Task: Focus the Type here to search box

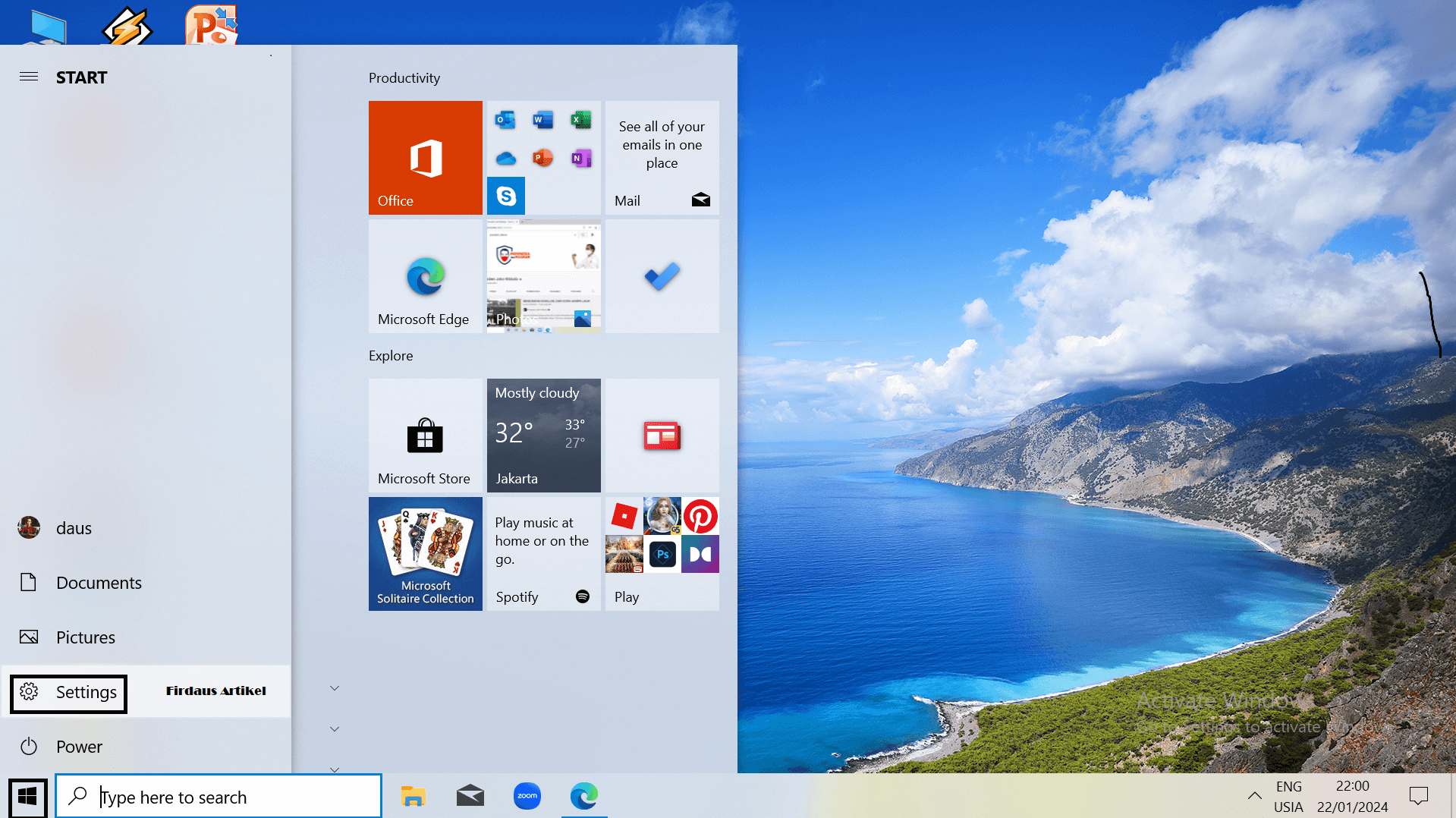Action: point(219,797)
